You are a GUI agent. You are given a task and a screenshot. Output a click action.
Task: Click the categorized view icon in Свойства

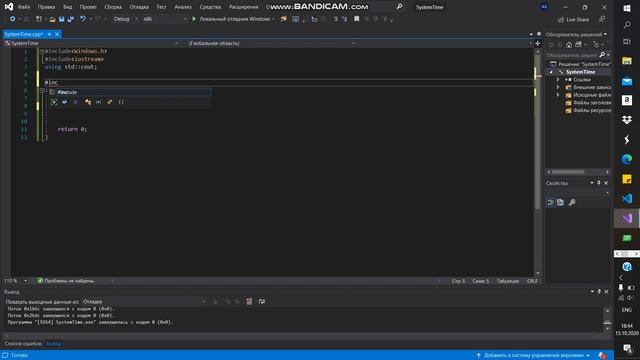tap(551, 202)
